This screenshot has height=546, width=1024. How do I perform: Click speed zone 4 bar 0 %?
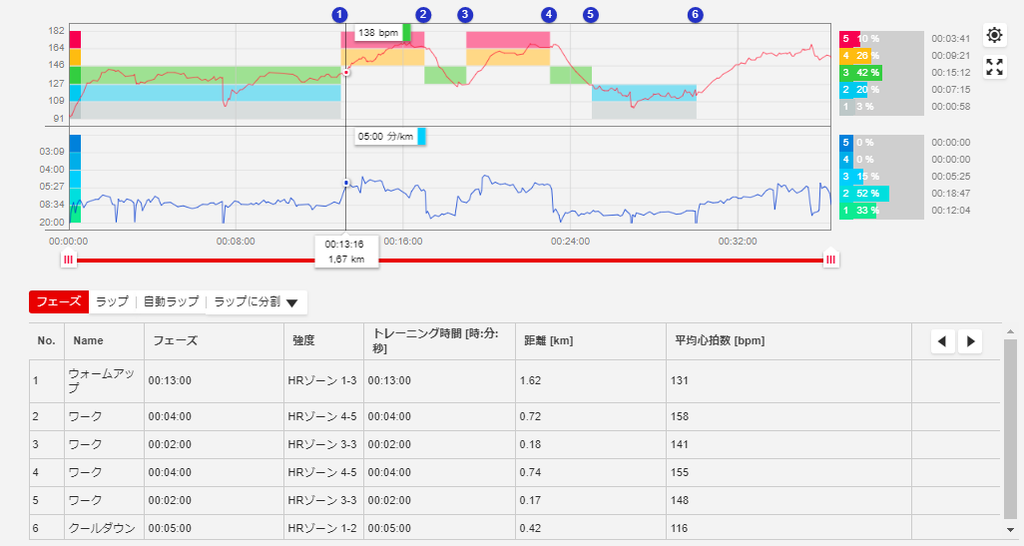tap(881, 159)
